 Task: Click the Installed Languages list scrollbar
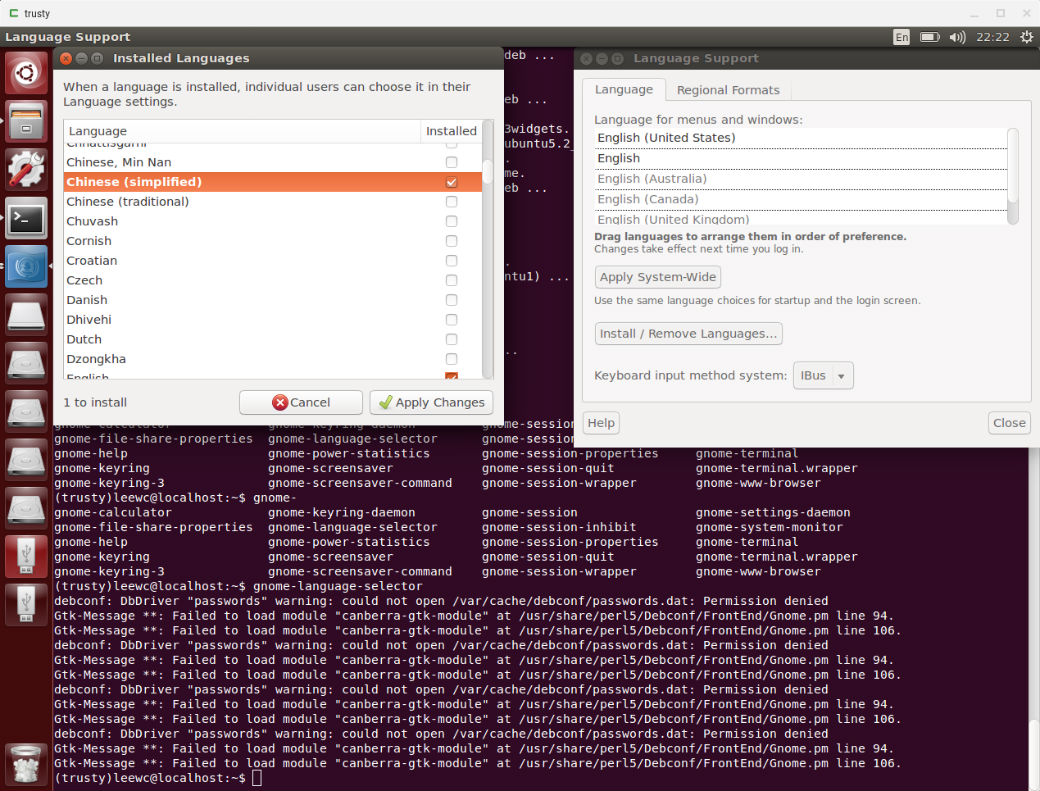coord(488,171)
